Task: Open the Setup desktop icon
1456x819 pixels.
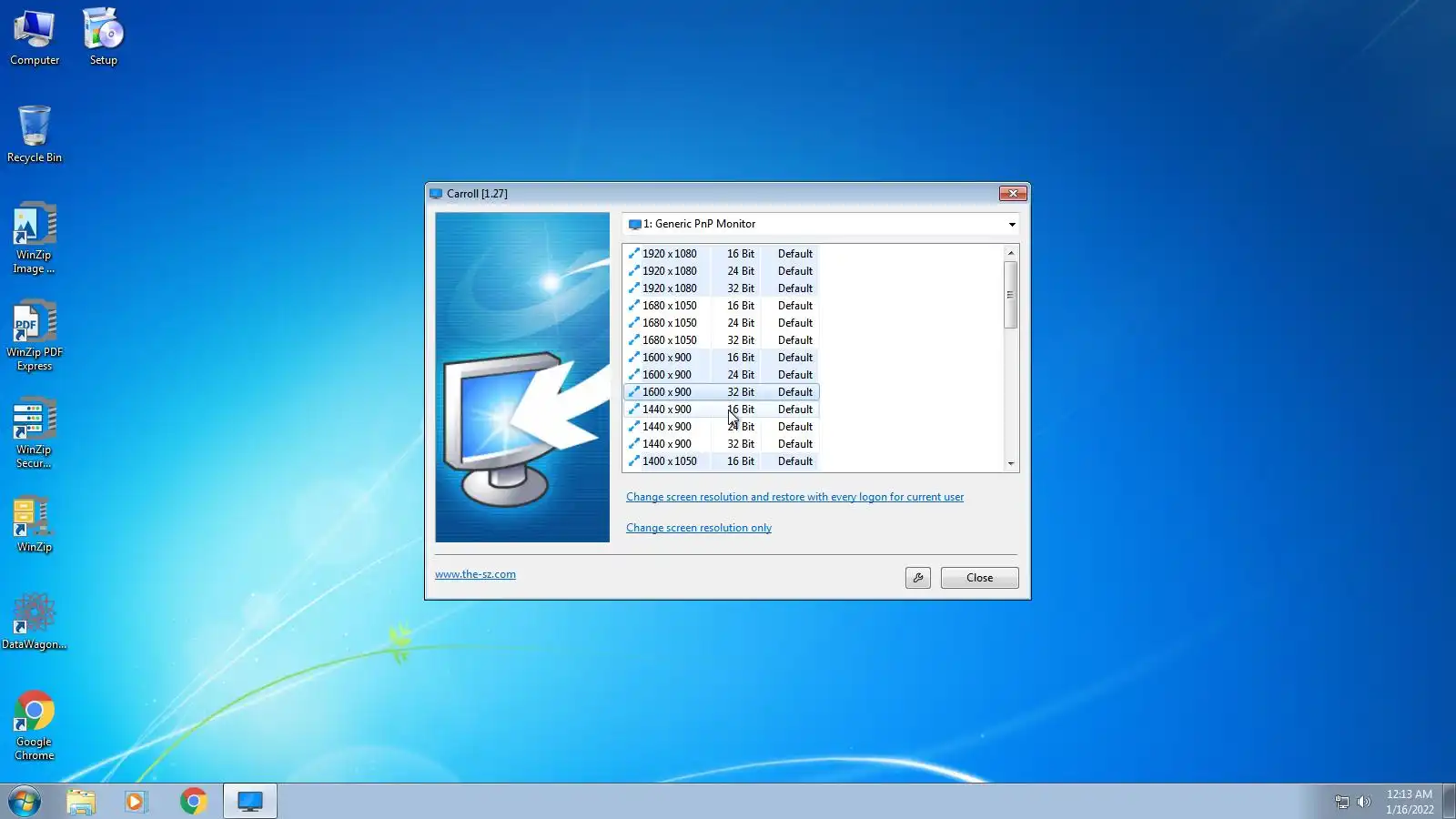Action: coord(104,38)
